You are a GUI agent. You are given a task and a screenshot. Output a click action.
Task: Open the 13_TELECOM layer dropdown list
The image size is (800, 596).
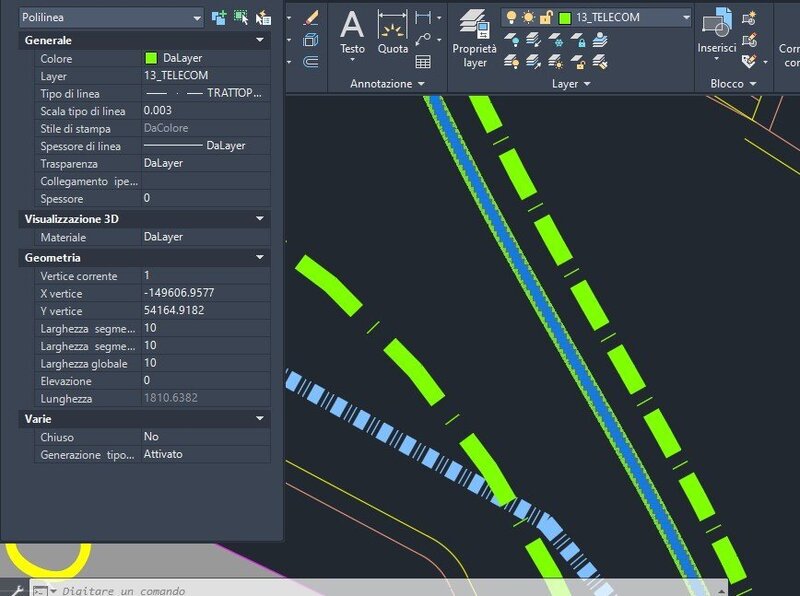coord(685,17)
